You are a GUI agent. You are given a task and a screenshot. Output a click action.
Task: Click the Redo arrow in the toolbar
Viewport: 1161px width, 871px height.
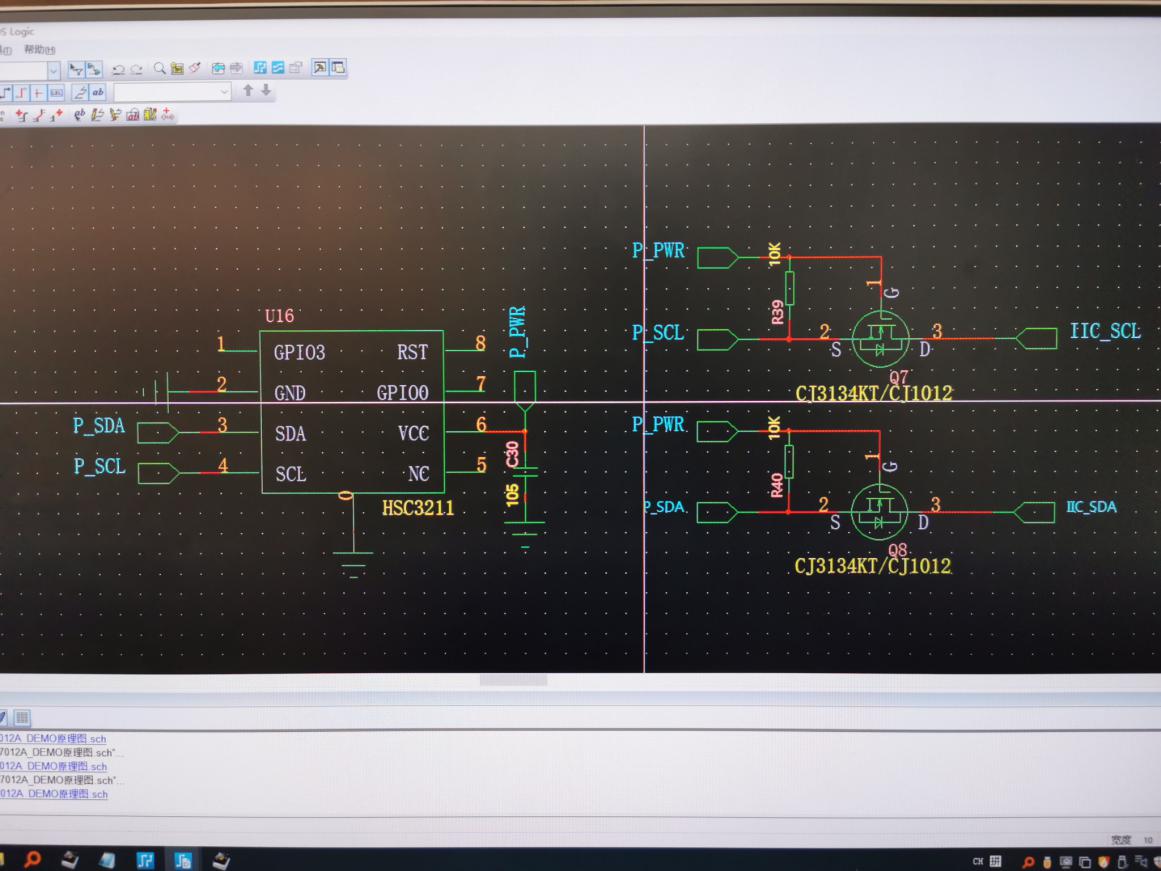(x=137, y=69)
